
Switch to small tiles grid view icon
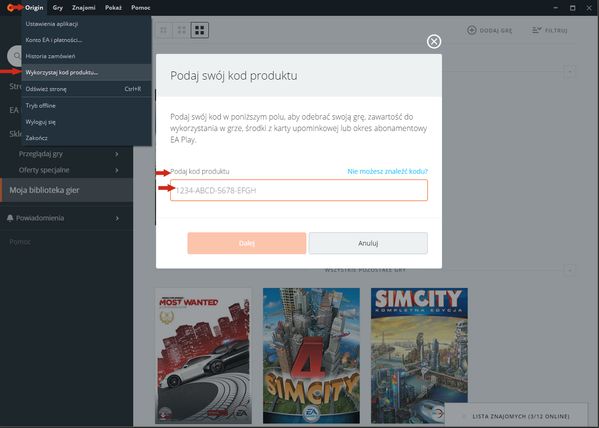[164, 30]
